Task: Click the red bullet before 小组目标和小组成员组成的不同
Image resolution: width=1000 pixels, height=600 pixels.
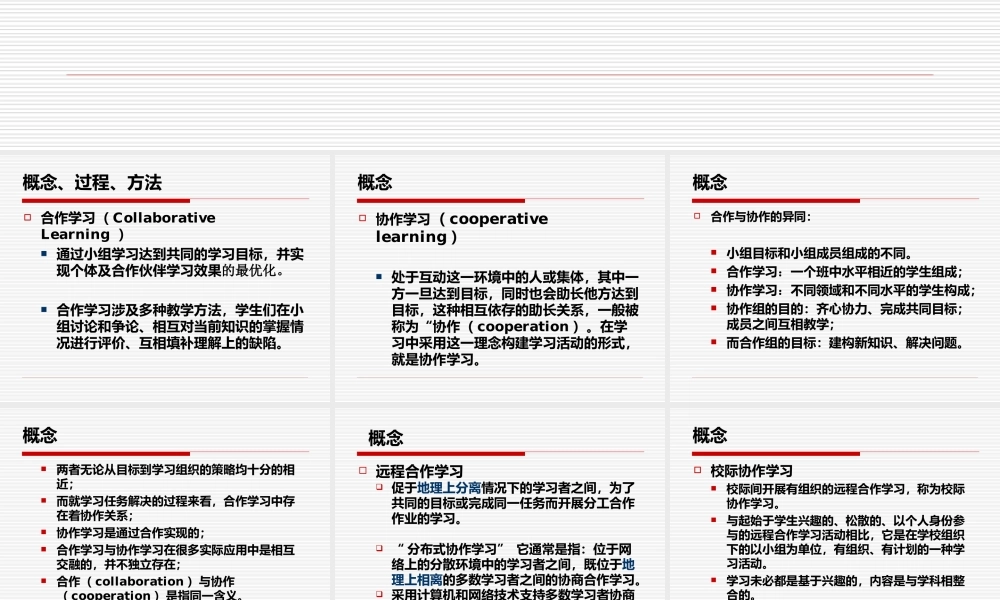Action: coord(714,253)
